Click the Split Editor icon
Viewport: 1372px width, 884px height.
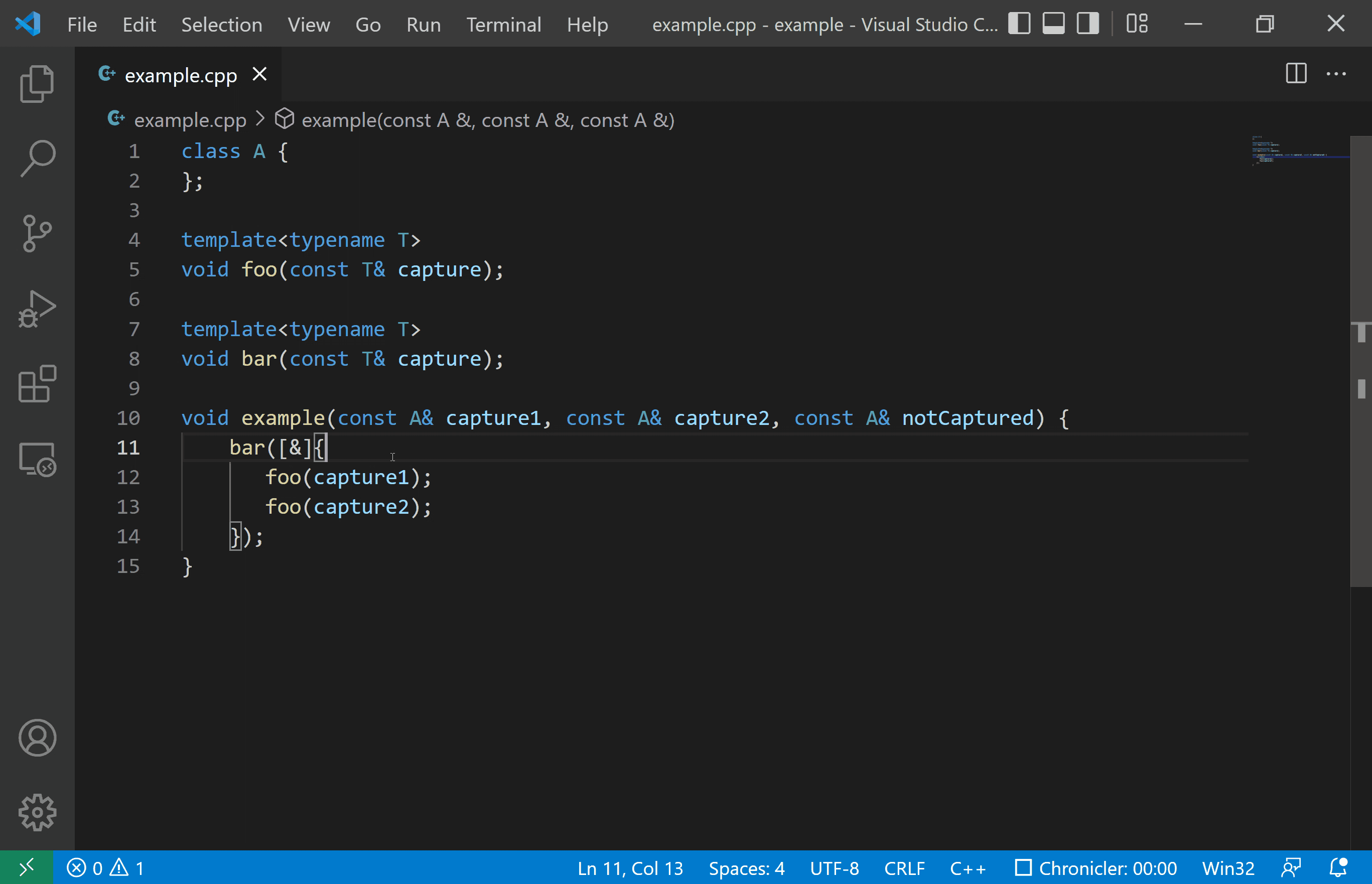click(x=1296, y=74)
